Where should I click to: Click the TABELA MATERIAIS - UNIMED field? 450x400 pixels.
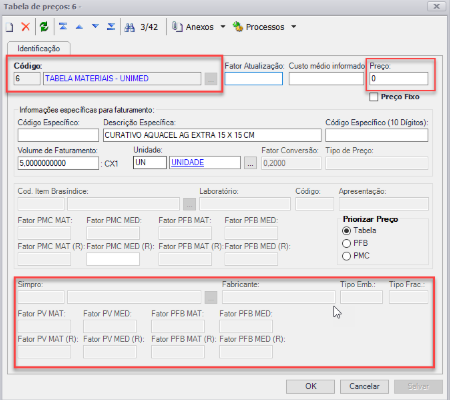[122, 79]
